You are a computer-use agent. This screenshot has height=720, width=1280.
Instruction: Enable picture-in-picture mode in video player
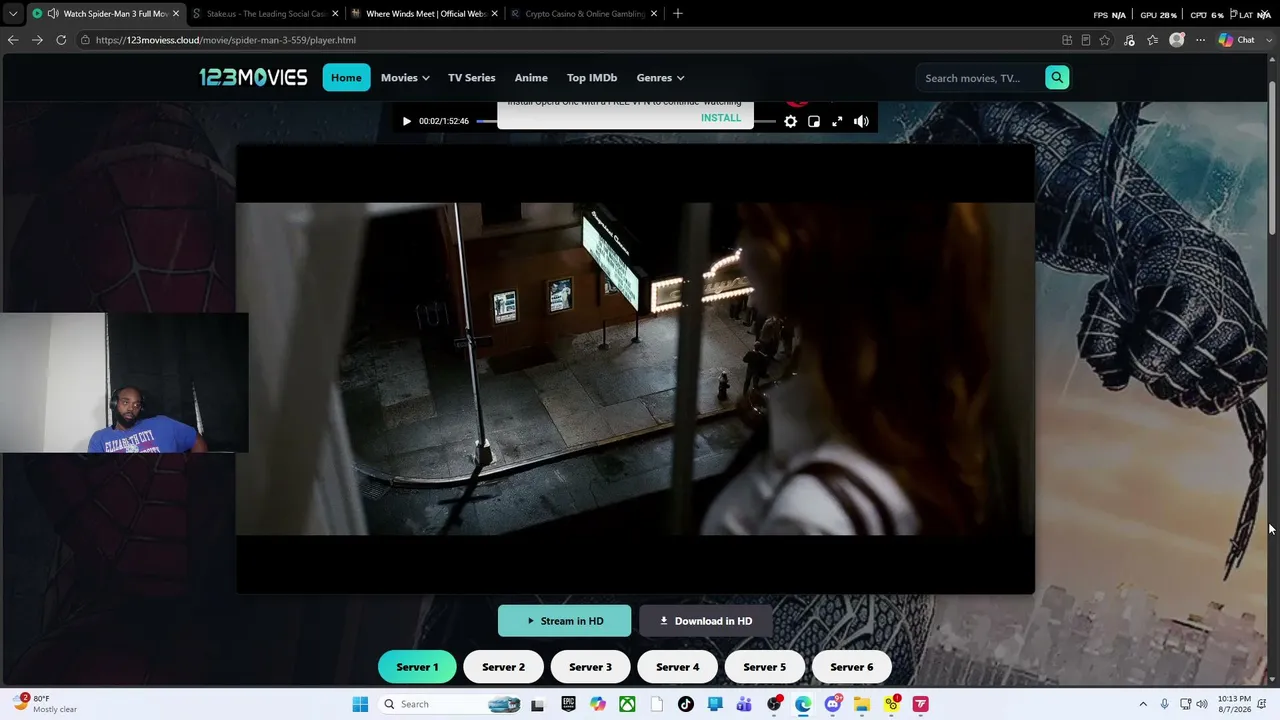coord(814,121)
